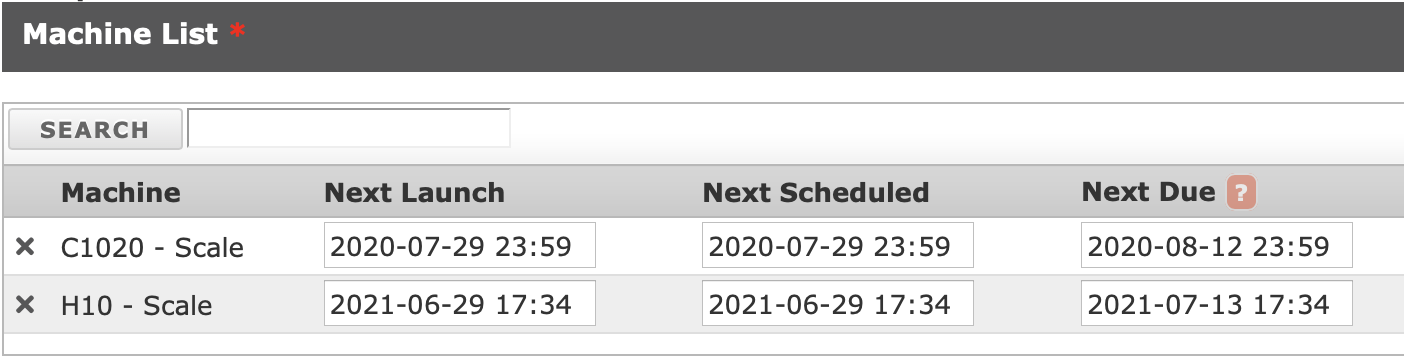
Task: Click the SEARCH button
Action: (95, 129)
